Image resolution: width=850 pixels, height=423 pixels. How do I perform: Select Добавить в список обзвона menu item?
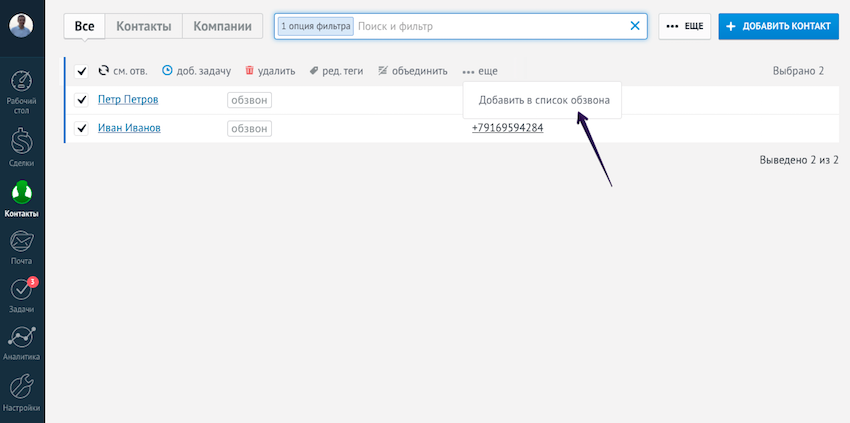(x=543, y=100)
